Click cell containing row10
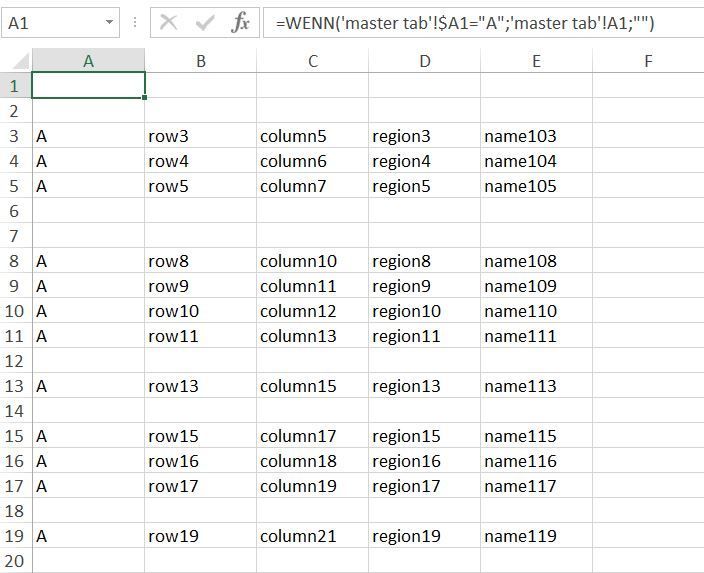This screenshot has width=704, height=573. 201,311
